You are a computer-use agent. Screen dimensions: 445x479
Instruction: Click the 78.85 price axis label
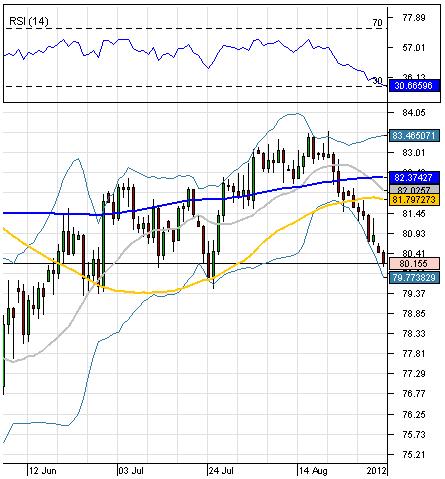(x=414, y=314)
